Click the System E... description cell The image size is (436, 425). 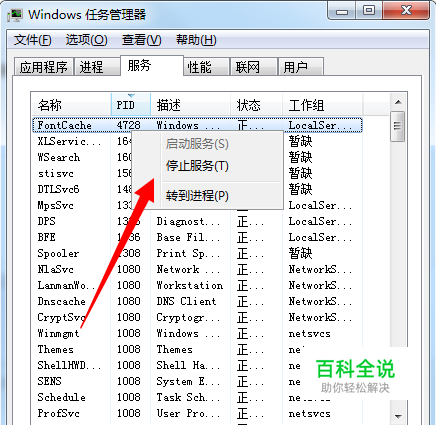click(x=188, y=381)
